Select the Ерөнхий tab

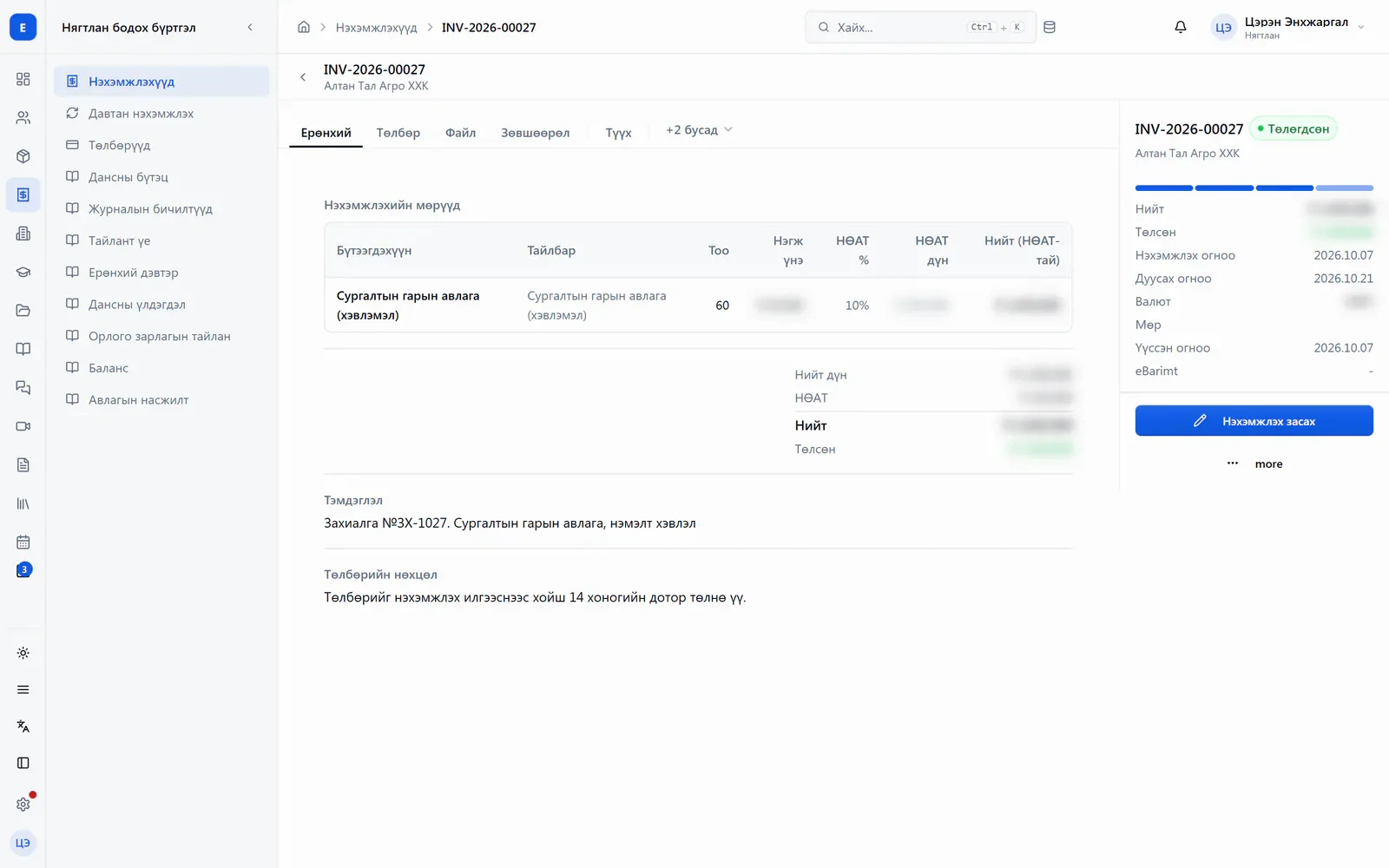[x=326, y=133]
